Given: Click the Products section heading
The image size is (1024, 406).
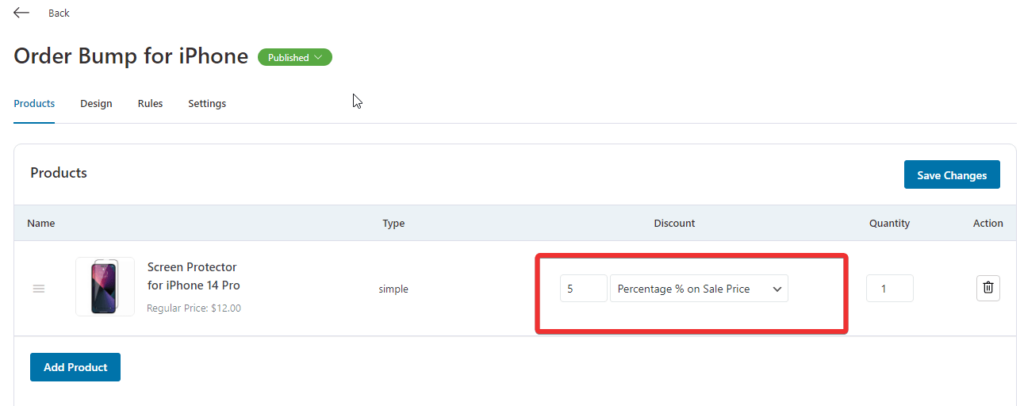Looking at the screenshot, I should pyautogui.click(x=59, y=173).
